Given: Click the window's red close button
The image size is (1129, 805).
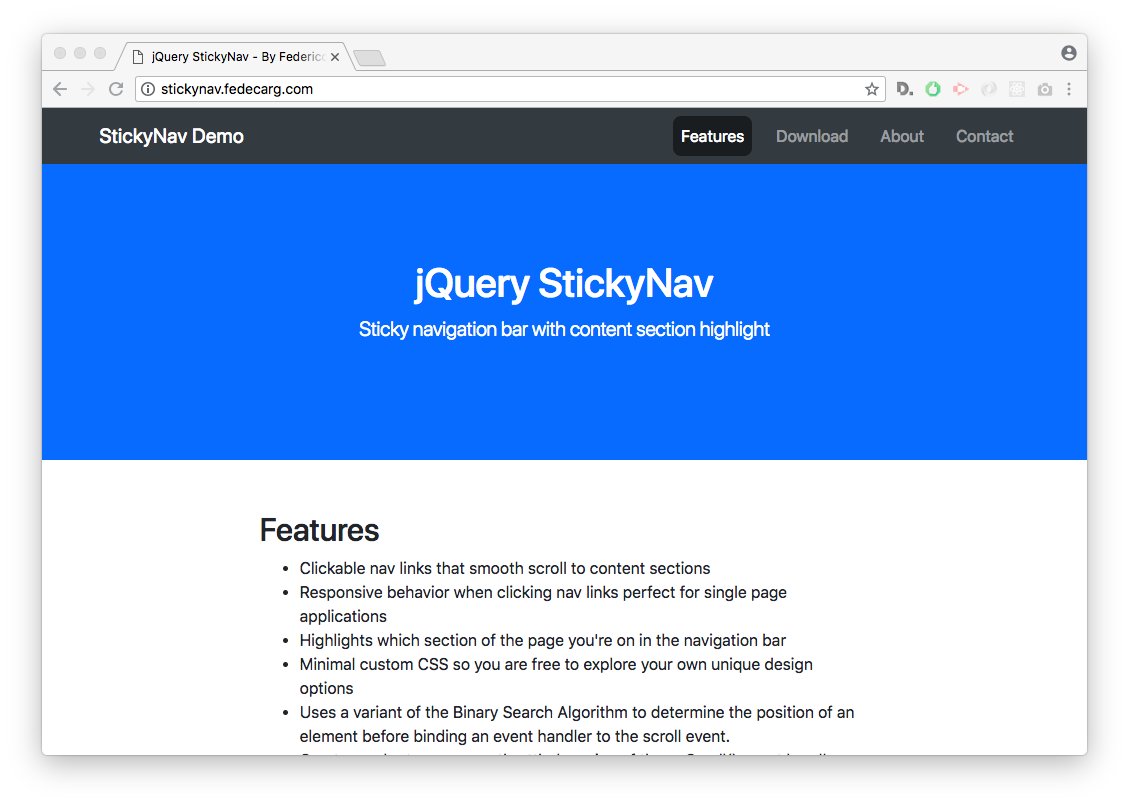Looking at the screenshot, I should point(60,53).
